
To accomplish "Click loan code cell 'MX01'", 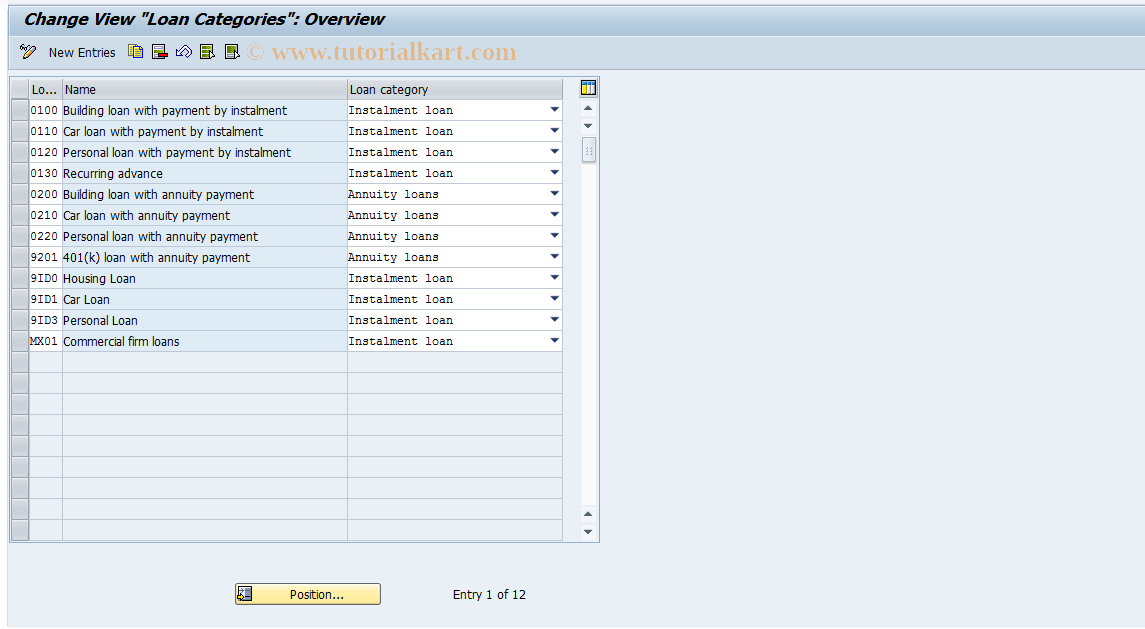I will 45,342.
